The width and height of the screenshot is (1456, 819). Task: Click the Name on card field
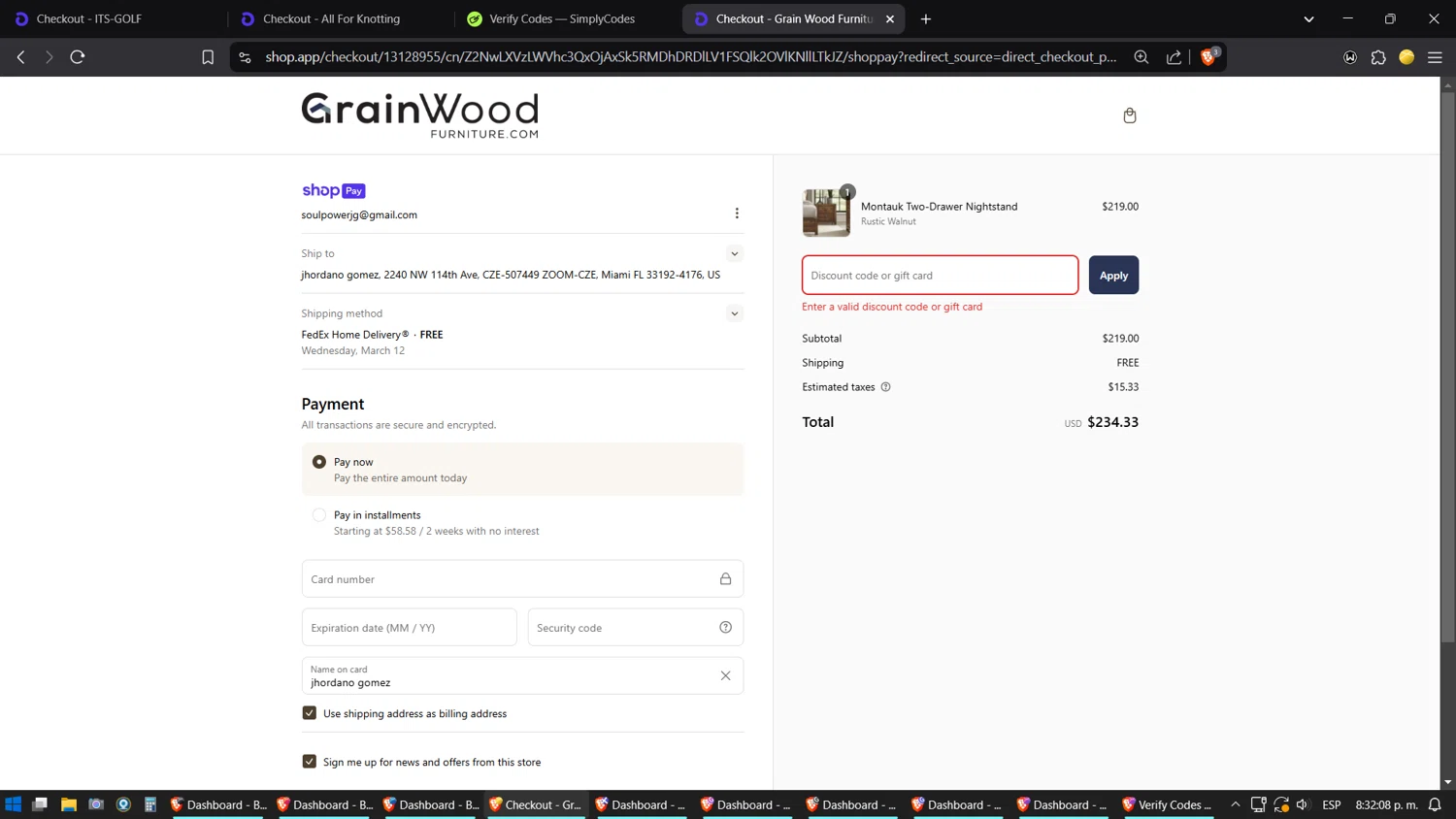522,675
